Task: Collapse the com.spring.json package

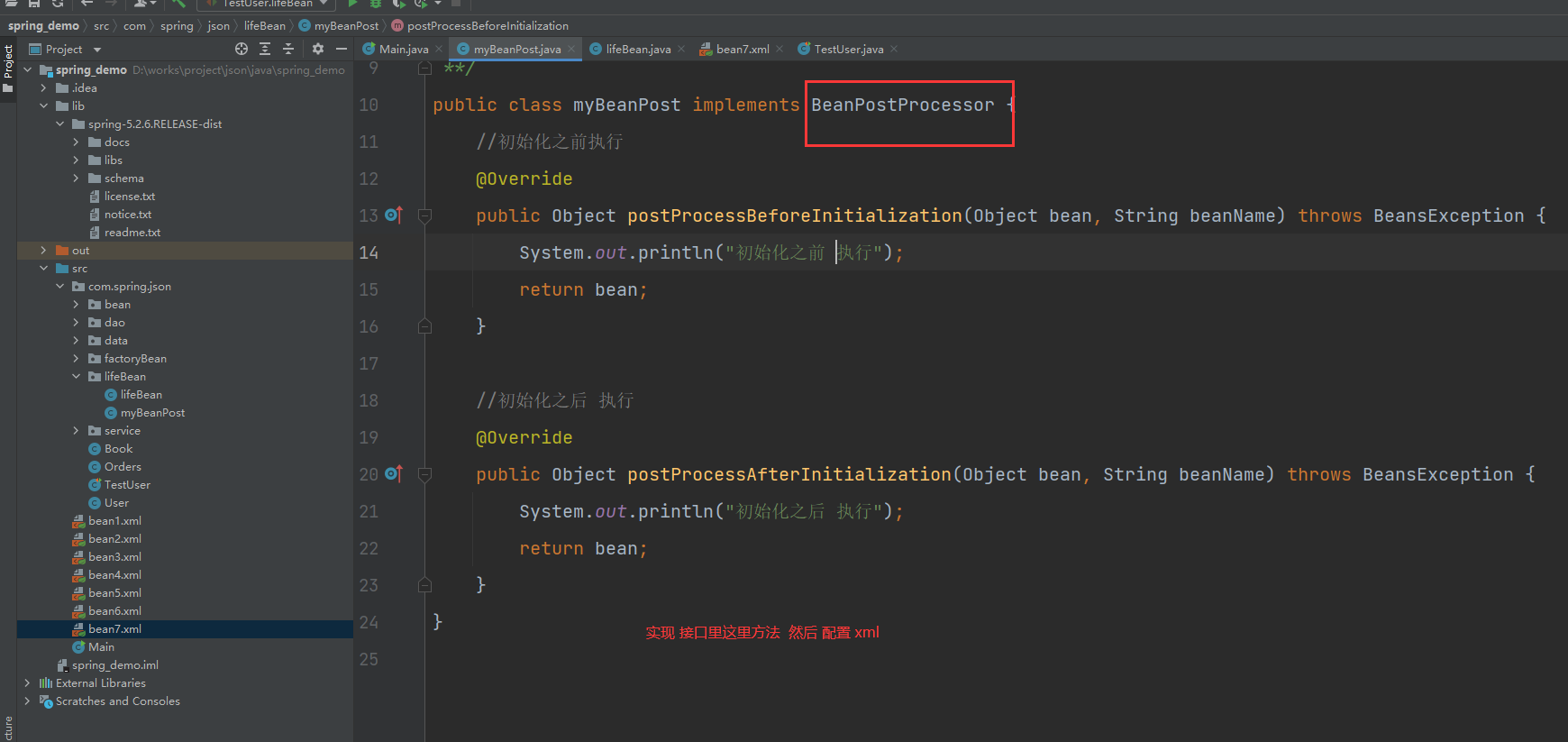Action: [x=59, y=286]
